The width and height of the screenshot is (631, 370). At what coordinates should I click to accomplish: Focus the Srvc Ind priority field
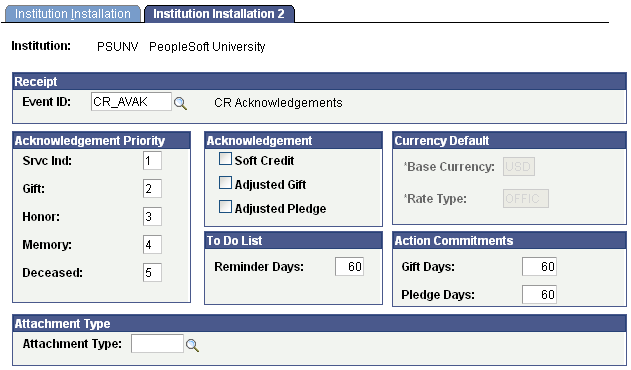[x=152, y=161]
